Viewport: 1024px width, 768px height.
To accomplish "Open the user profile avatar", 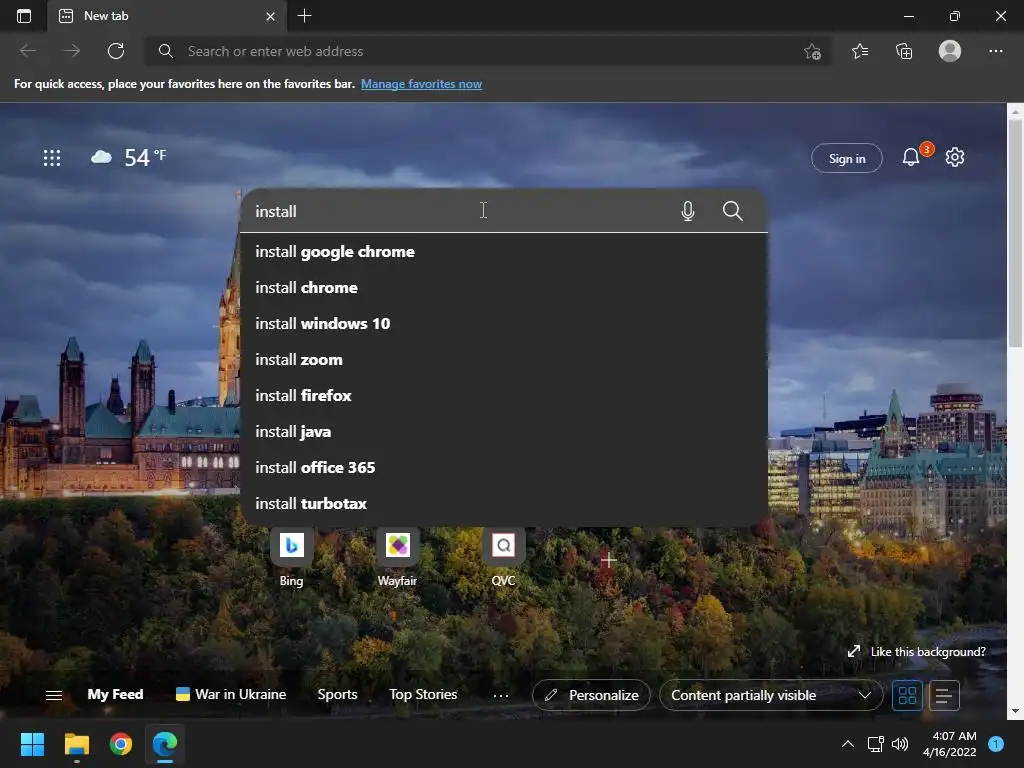I will click(x=950, y=51).
